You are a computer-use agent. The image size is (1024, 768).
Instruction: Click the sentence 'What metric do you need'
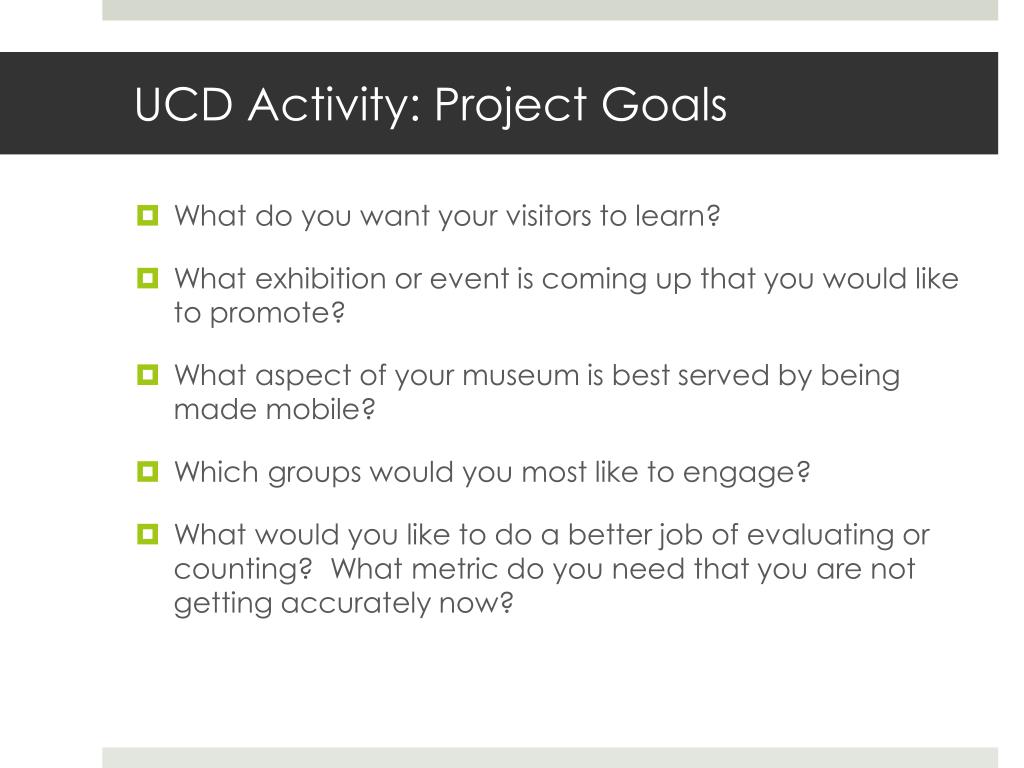coord(623,569)
